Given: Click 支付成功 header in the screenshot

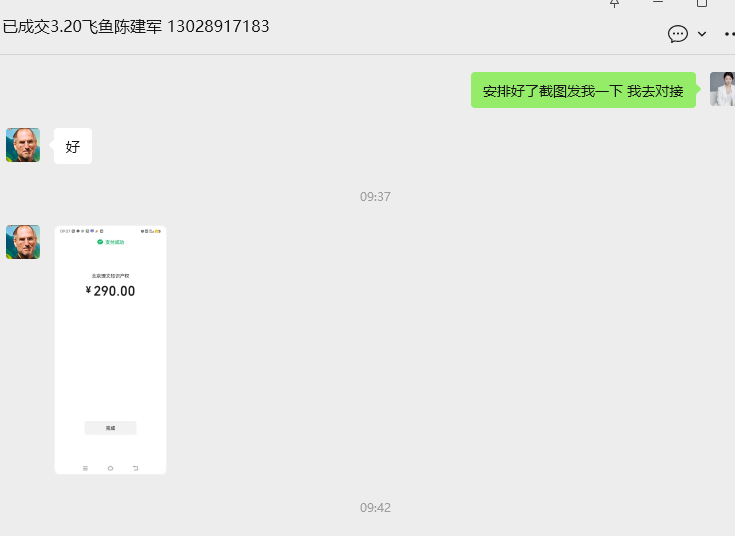Looking at the screenshot, I should click(x=111, y=242).
